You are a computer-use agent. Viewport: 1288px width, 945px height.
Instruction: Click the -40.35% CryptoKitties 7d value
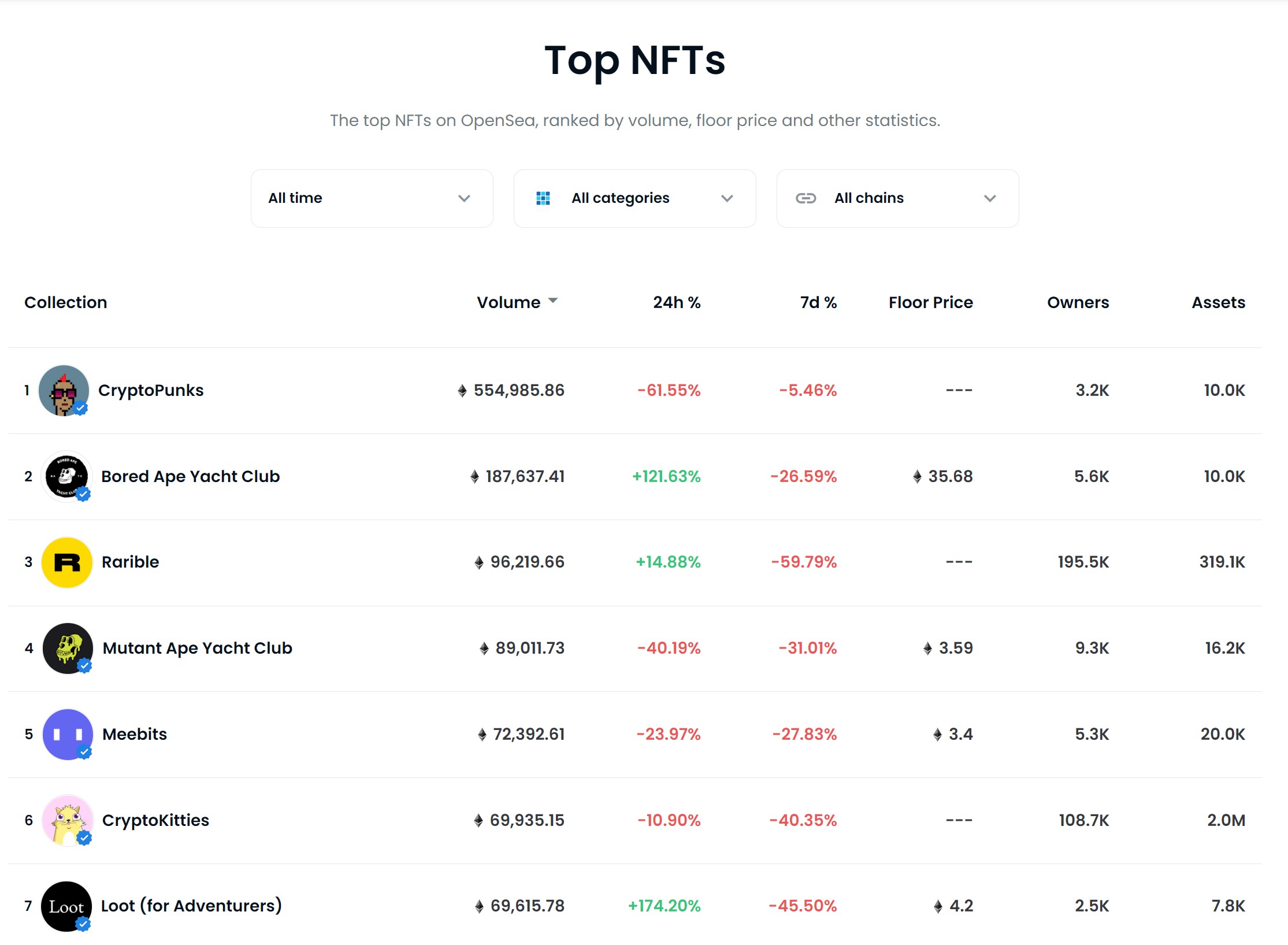pos(803,820)
